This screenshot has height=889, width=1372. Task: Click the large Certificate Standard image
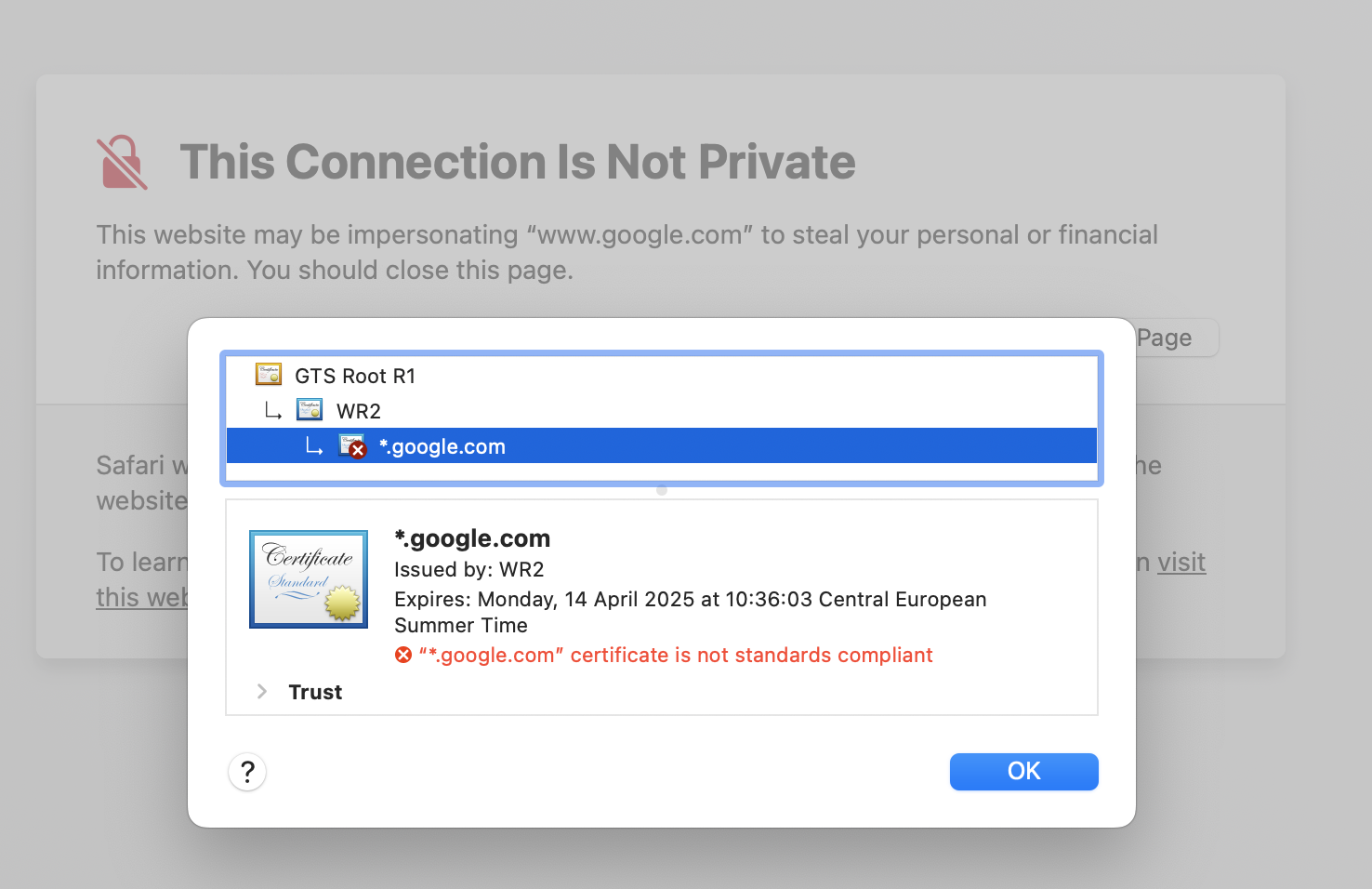(309, 579)
